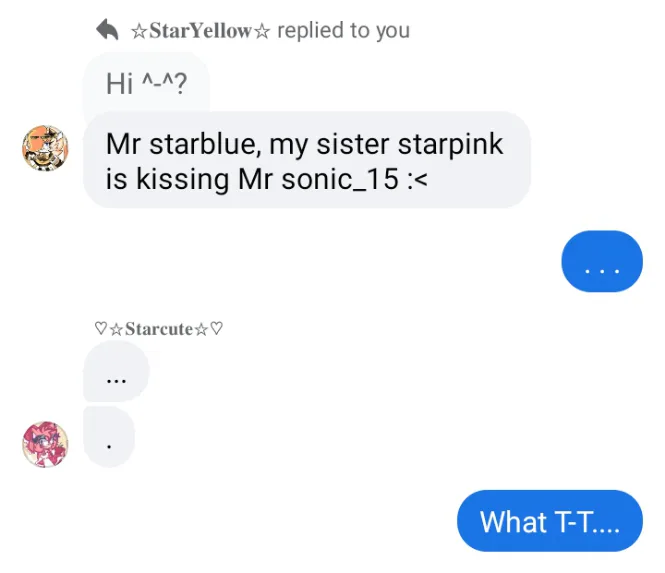Select the message about starpink kissing sonic_15
The height and width of the screenshot is (573, 665).
306,160
